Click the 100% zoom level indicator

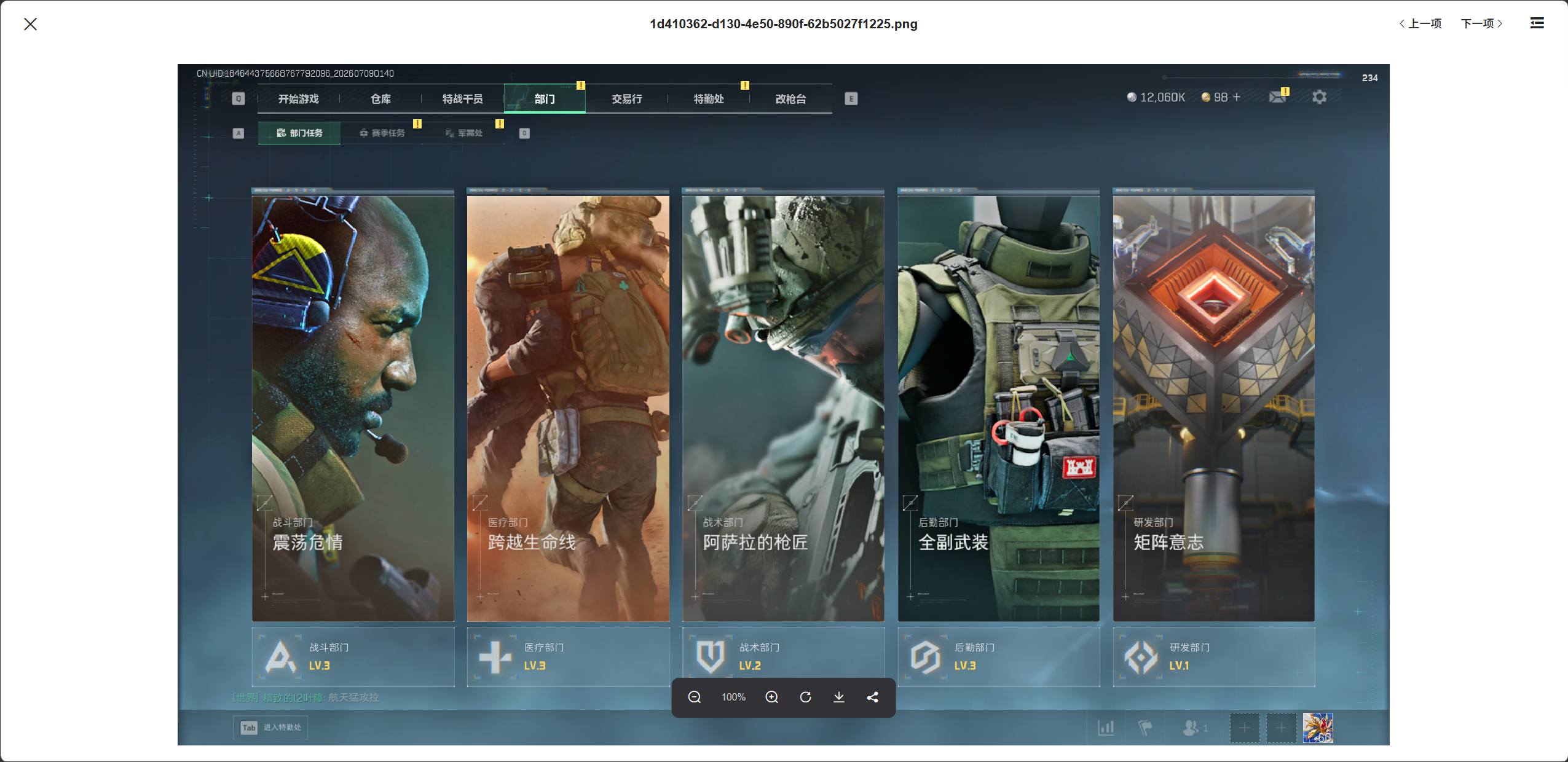(x=733, y=697)
